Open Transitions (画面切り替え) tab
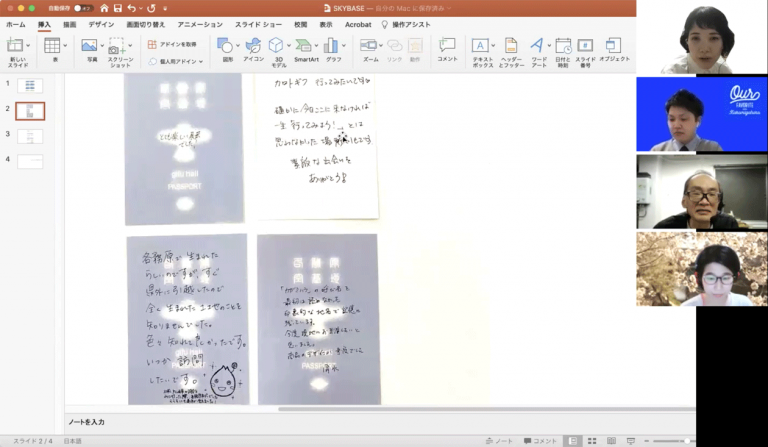Image resolution: width=768 pixels, height=447 pixels. click(145, 24)
